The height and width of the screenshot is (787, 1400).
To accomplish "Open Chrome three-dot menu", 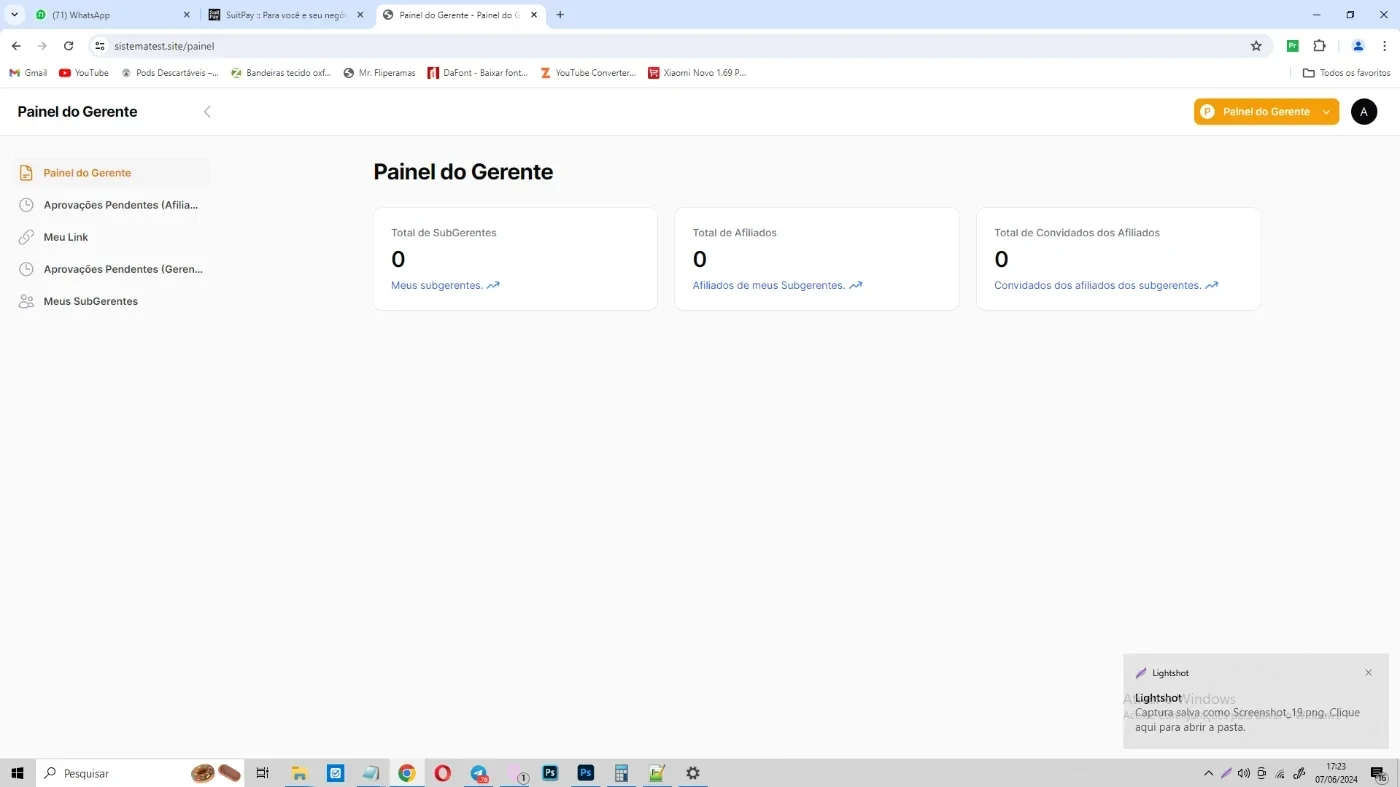I will pos(1384,46).
